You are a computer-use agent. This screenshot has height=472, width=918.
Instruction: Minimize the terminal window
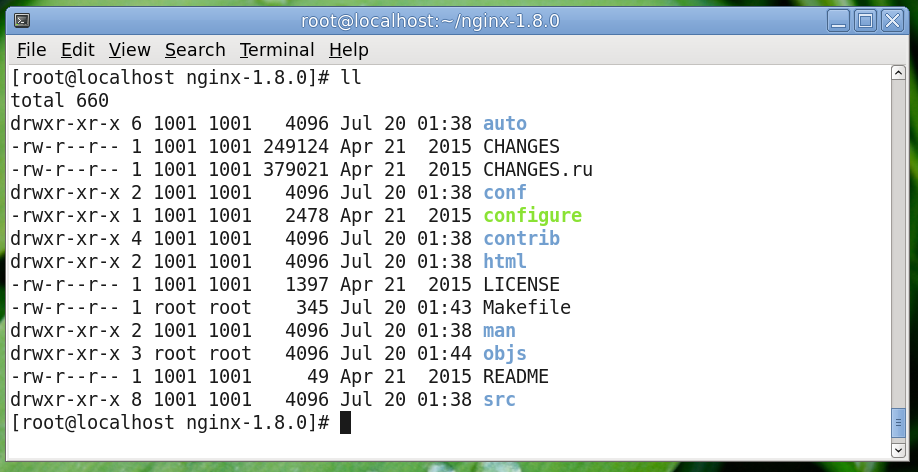838,22
